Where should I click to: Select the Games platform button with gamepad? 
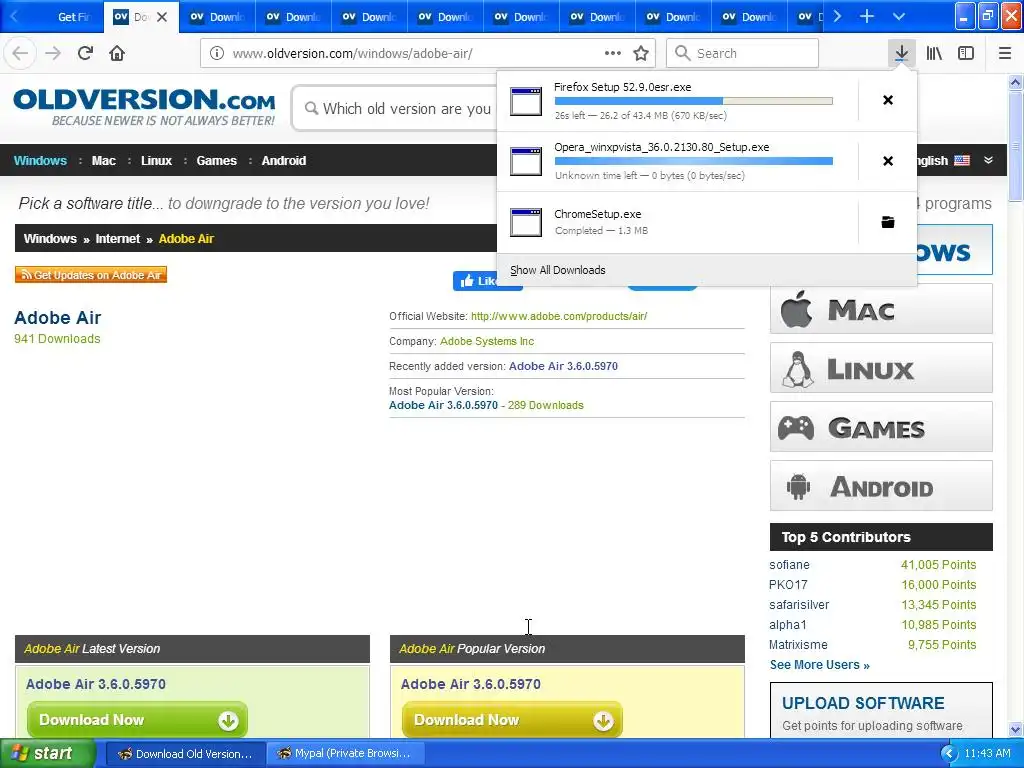click(x=881, y=427)
